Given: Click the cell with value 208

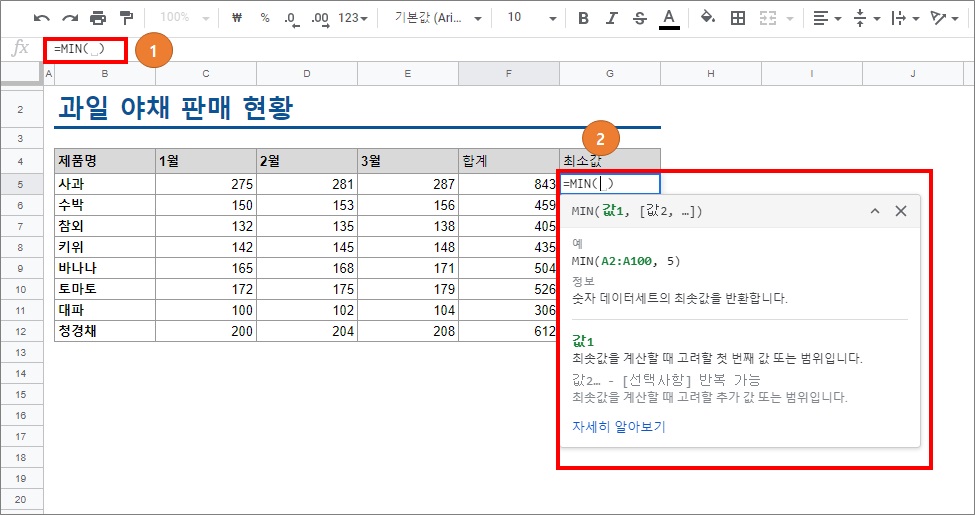Looking at the screenshot, I should (x=408, y=332).
